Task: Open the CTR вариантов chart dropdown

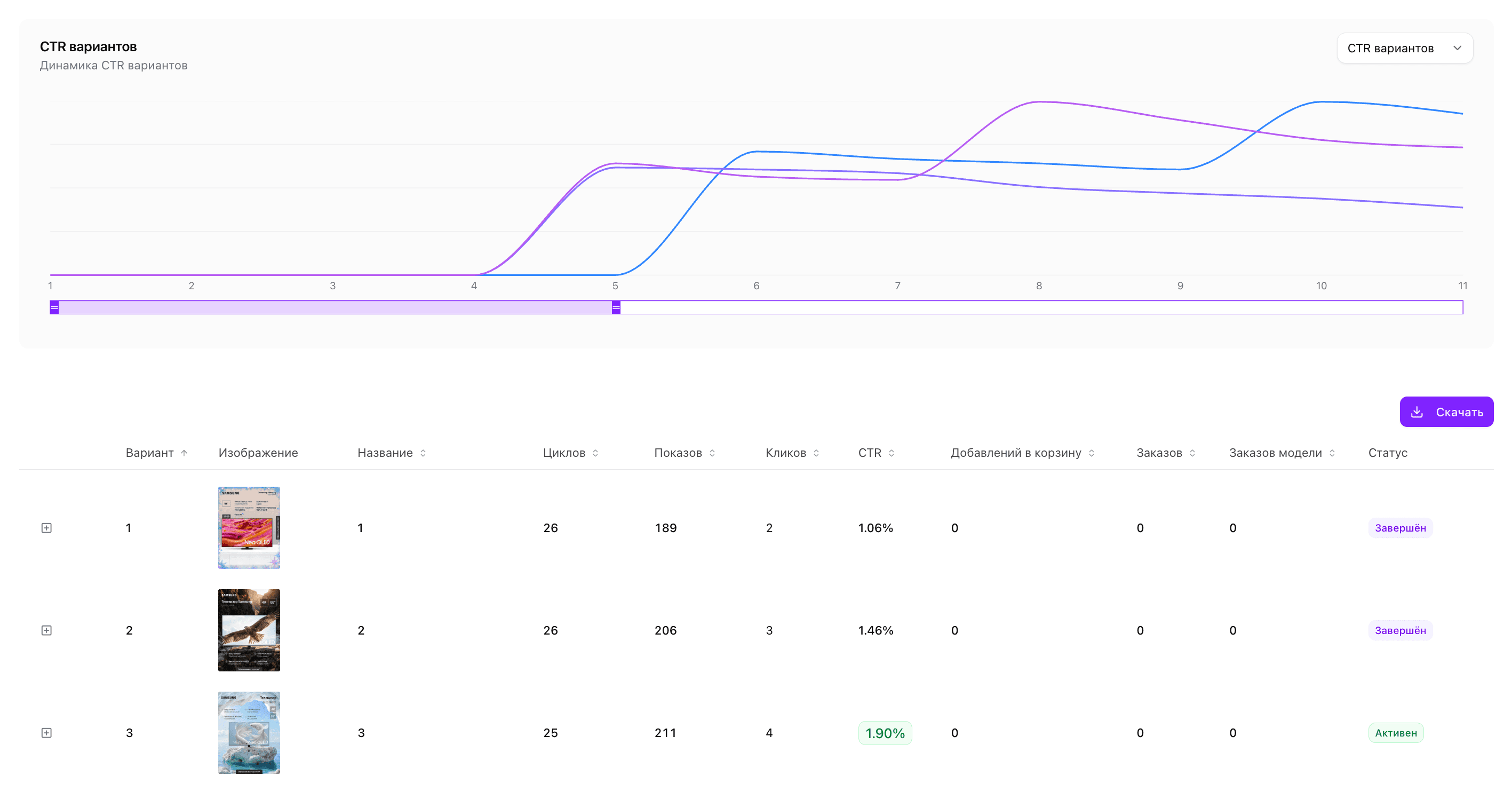Action: tap(1404, 48)
